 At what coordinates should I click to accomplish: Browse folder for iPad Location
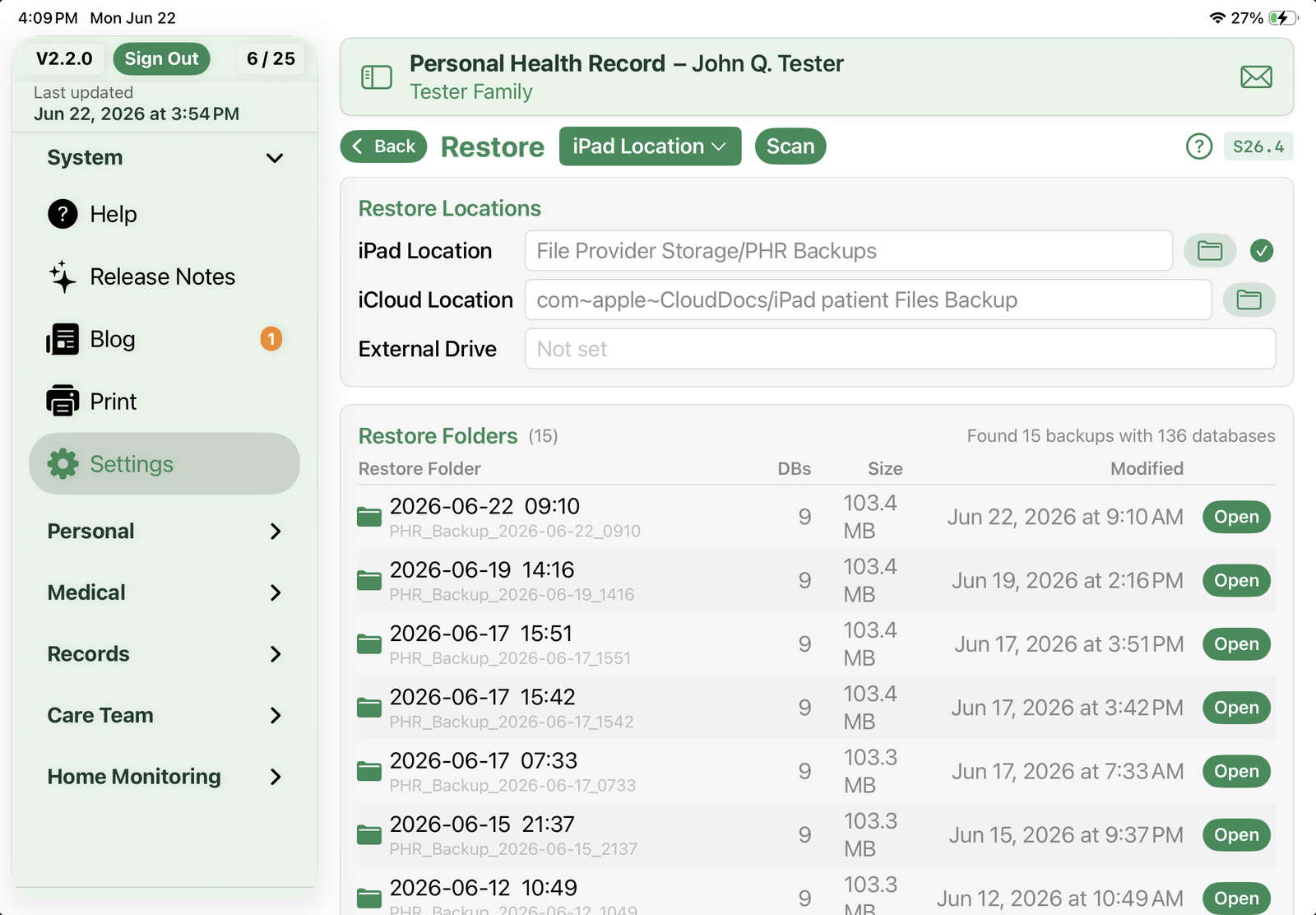point(1210,251)
